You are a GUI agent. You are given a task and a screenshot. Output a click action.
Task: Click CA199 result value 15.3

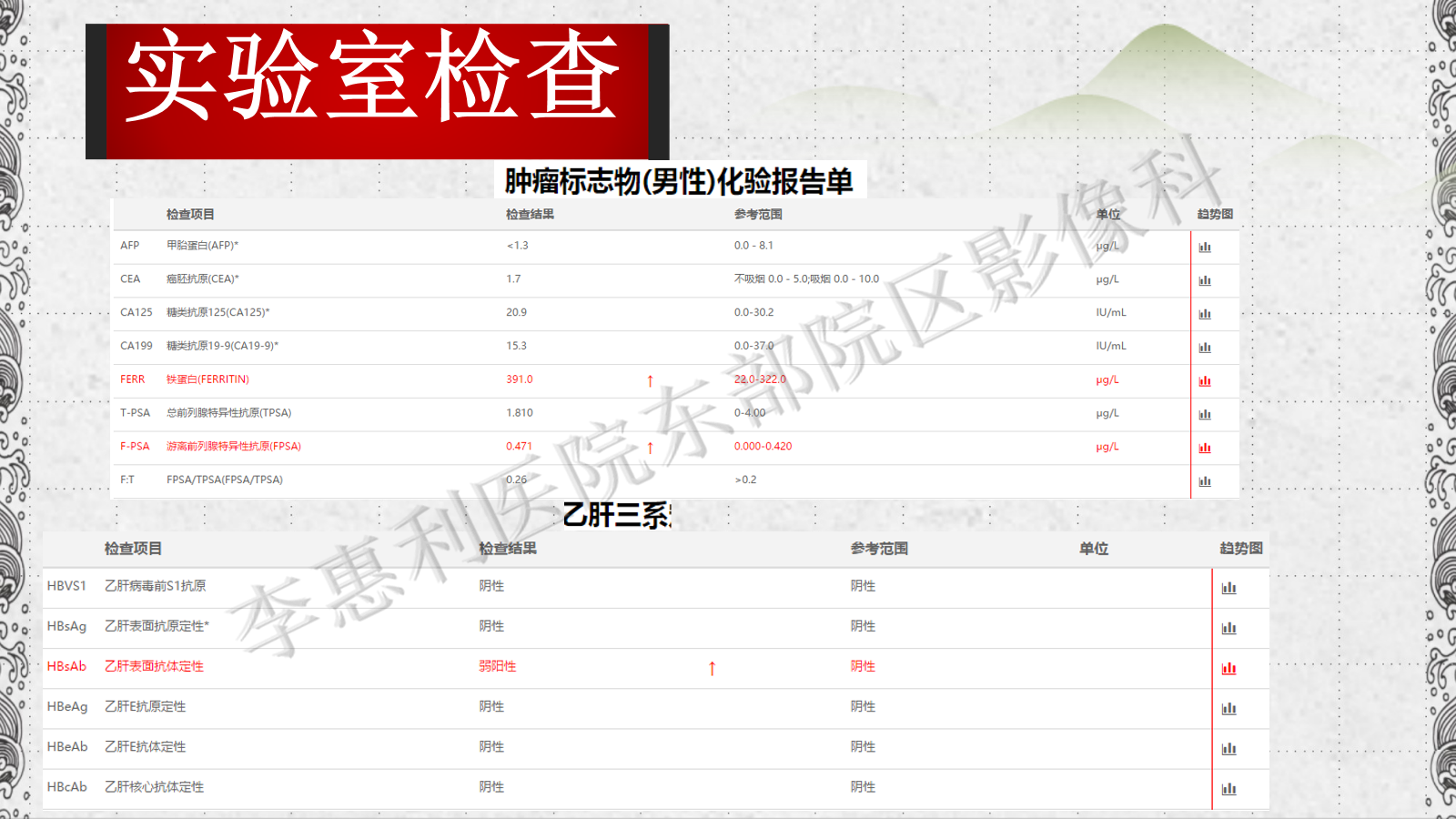pyautogui.click(x=516, y=346)
